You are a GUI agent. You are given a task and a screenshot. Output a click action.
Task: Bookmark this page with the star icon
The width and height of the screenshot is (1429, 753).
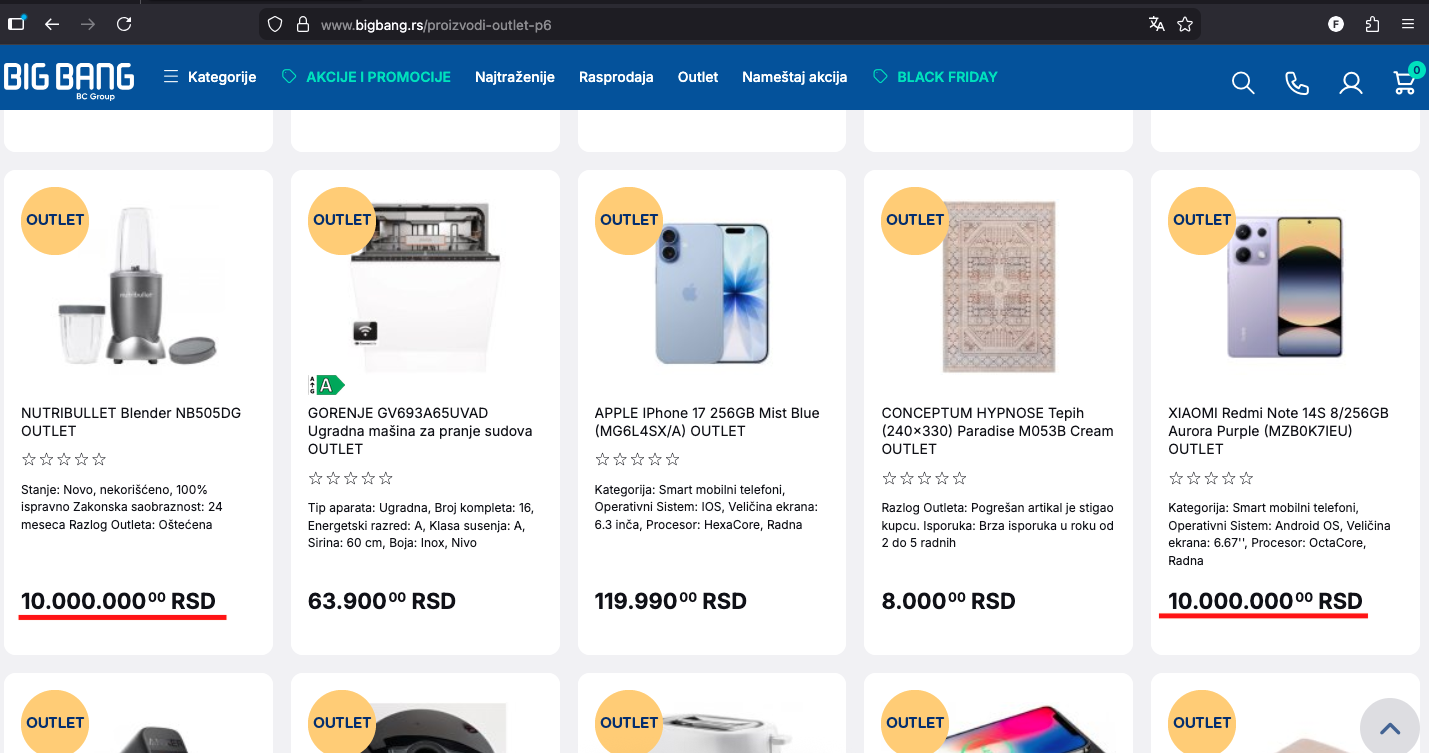(x=1185, y=24)
